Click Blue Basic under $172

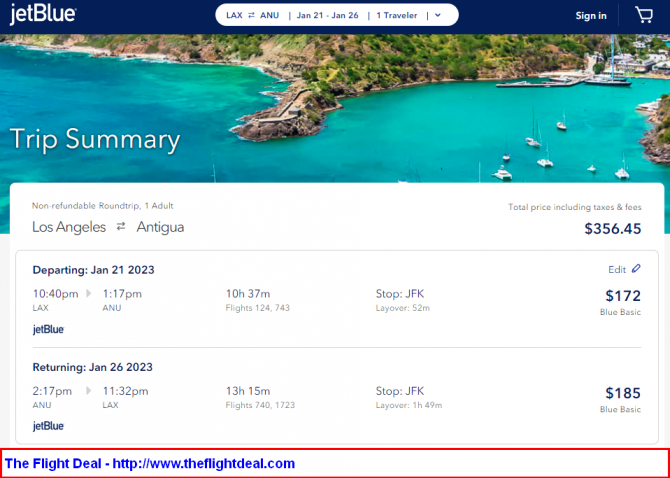[x=620, y=312]
